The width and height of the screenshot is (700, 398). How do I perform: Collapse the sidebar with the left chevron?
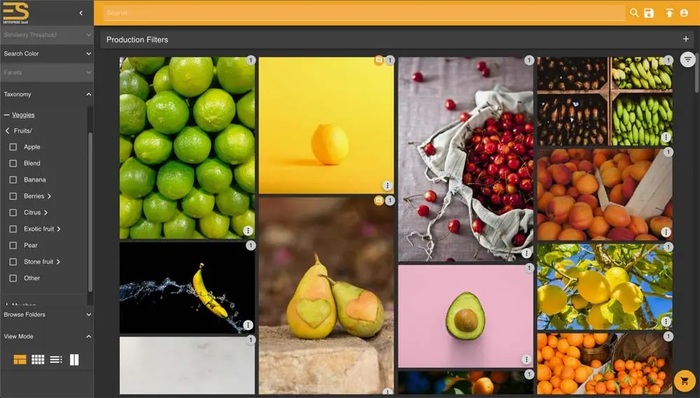point(81,13)
